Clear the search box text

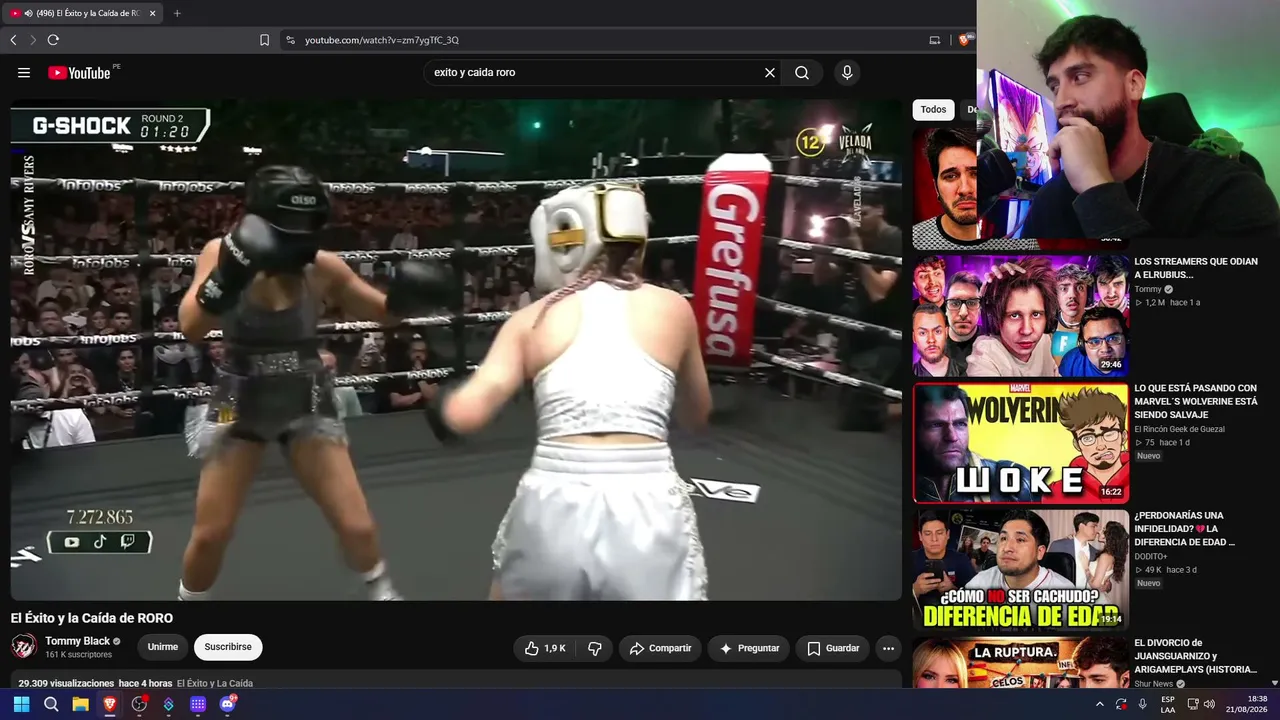pyautogui.click(x=770, y=72)
